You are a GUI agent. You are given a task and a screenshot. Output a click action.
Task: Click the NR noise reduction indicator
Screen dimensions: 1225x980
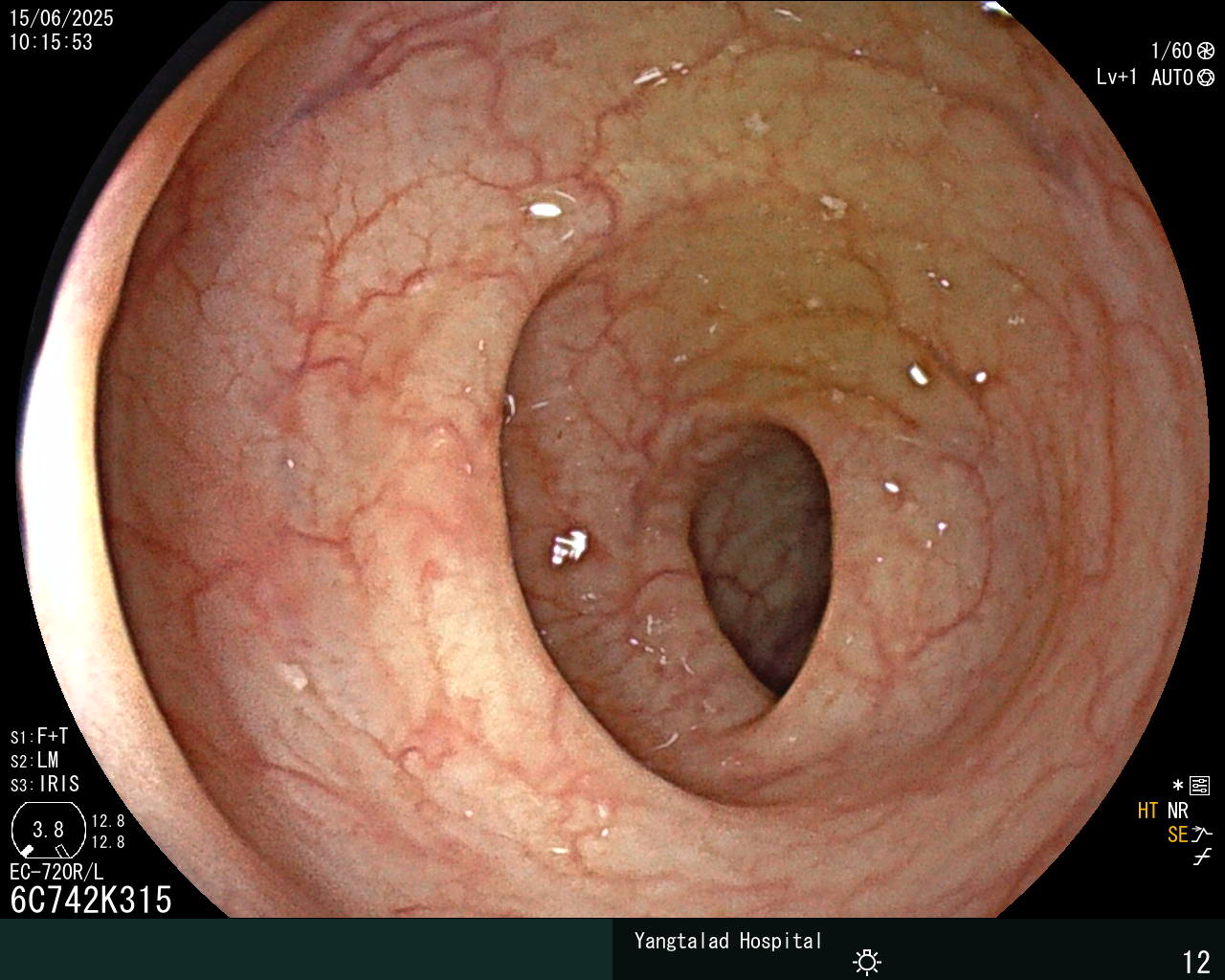point(1178,811)
